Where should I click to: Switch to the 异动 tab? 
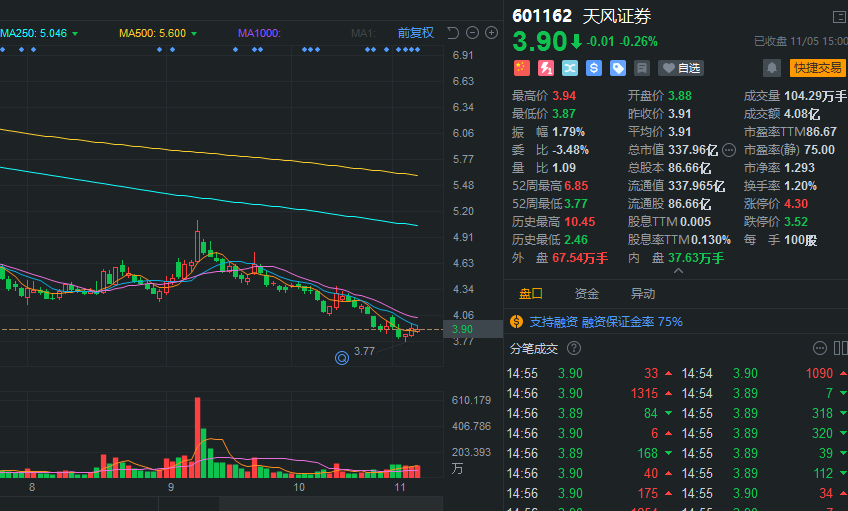642,294
